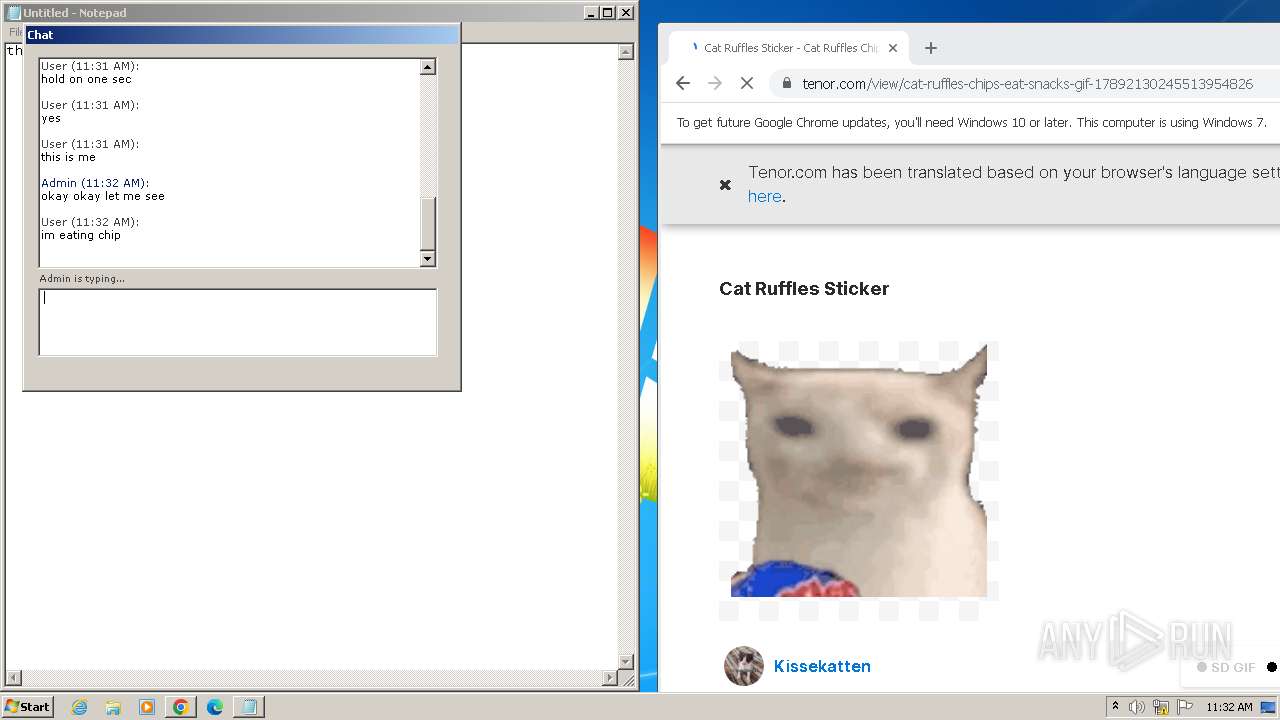Switch to Notepad taskbar button
This screenshot has height=720, width=1280.
(x=249, y=707)
